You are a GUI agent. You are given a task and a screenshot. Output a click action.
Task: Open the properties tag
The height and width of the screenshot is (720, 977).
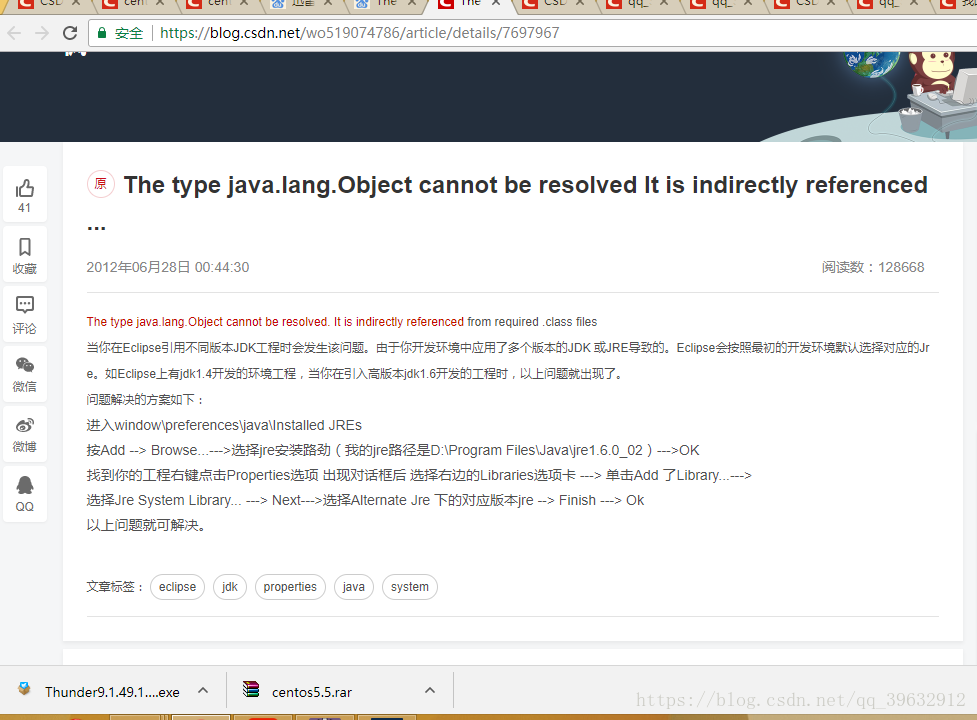point(290,587)
